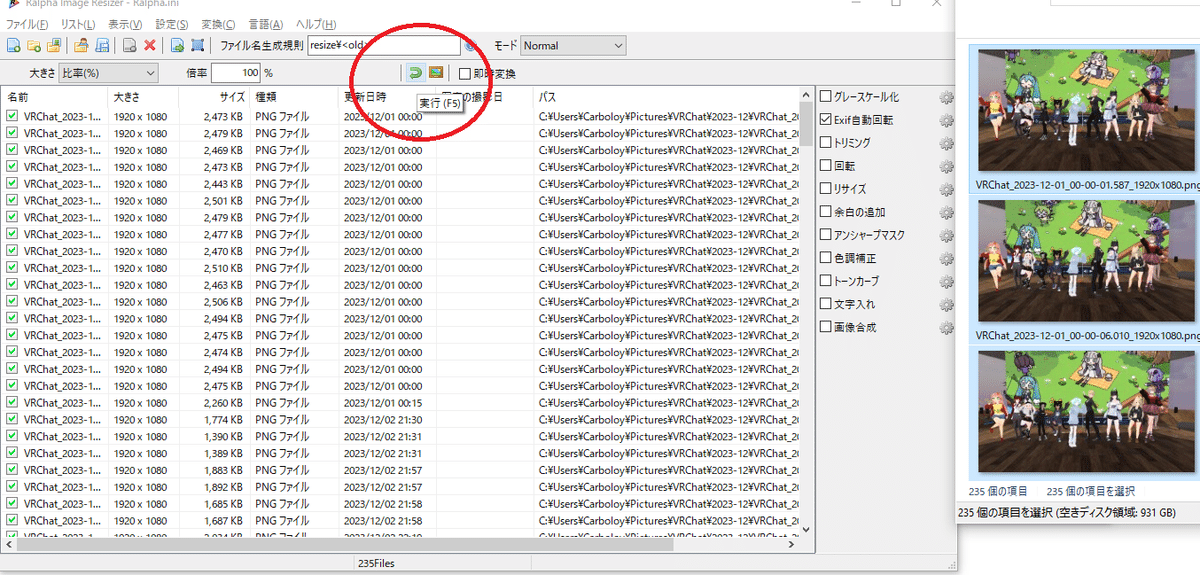1200x581 pixels.
Task: Sort list by 名前 column header
Action: [54, 98]
